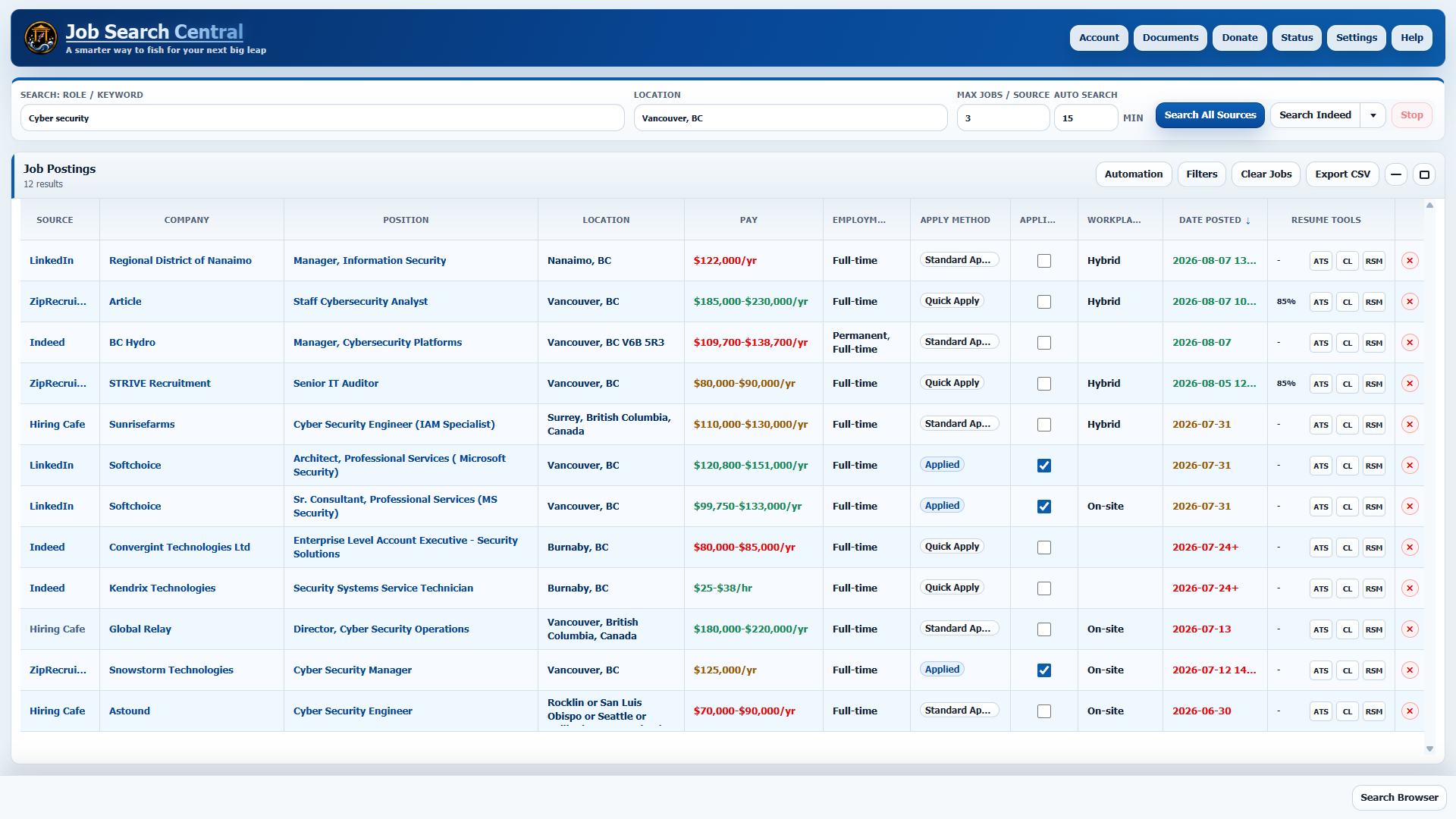The image size is (1456, 819).
Task: Open RSM for Kendrix Technologies job
Action: [1374, 588]
